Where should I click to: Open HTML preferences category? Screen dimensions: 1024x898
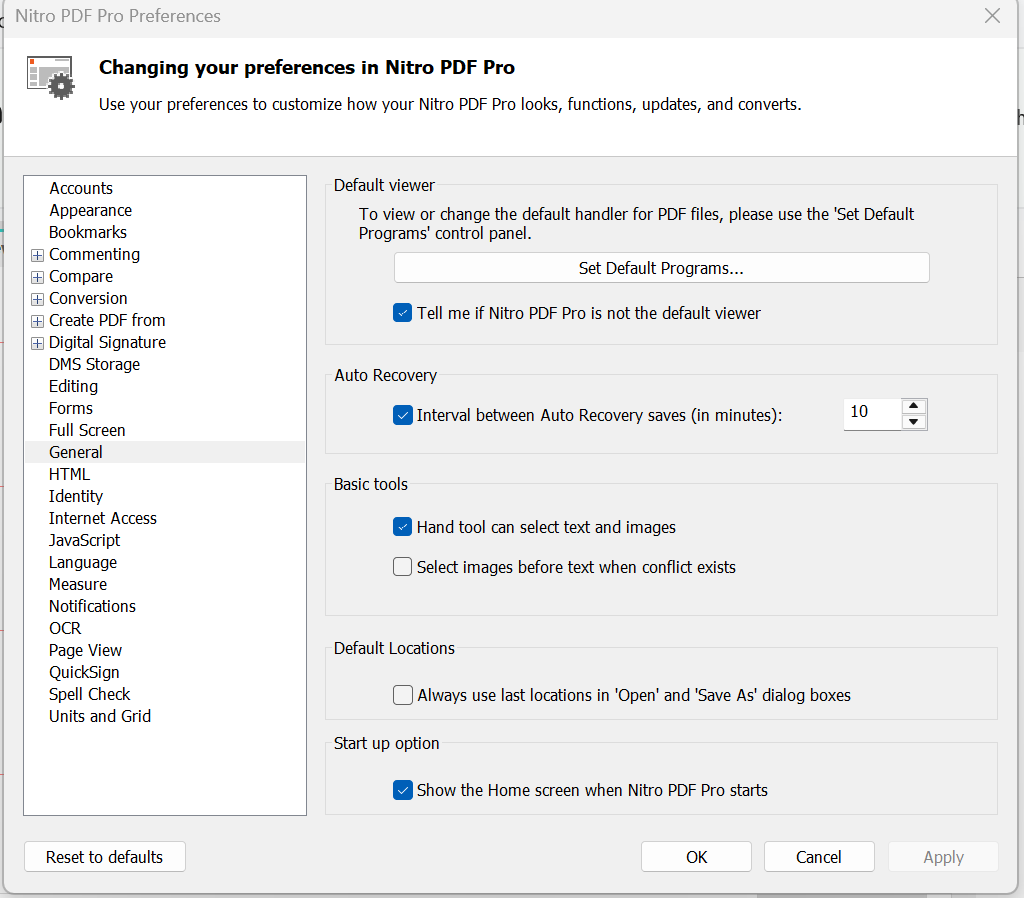(70, 474)
